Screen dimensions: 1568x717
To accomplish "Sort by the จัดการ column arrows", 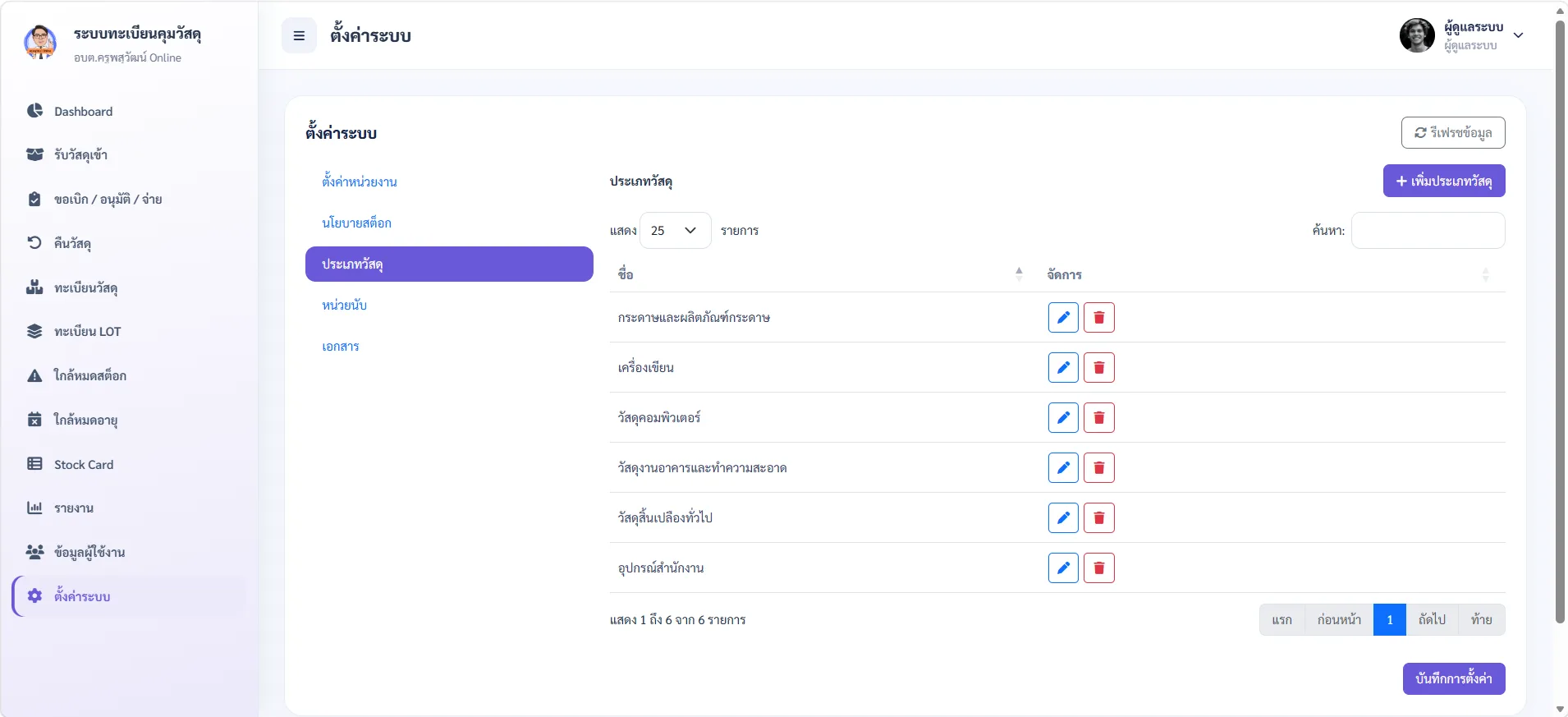I will point(1485,274).
